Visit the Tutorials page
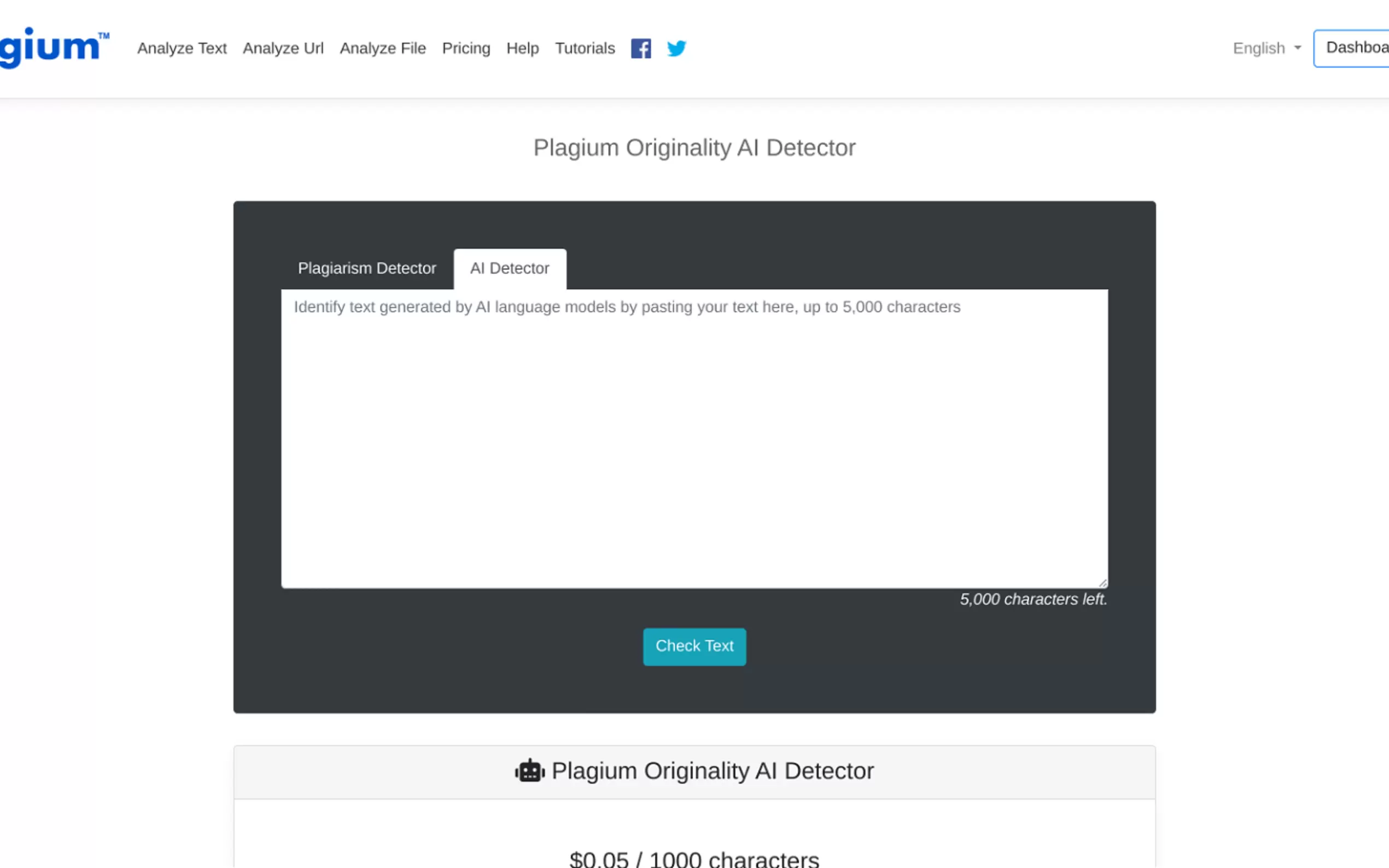The width and height of the screenshot is (1389, 868). pos(585,48)
